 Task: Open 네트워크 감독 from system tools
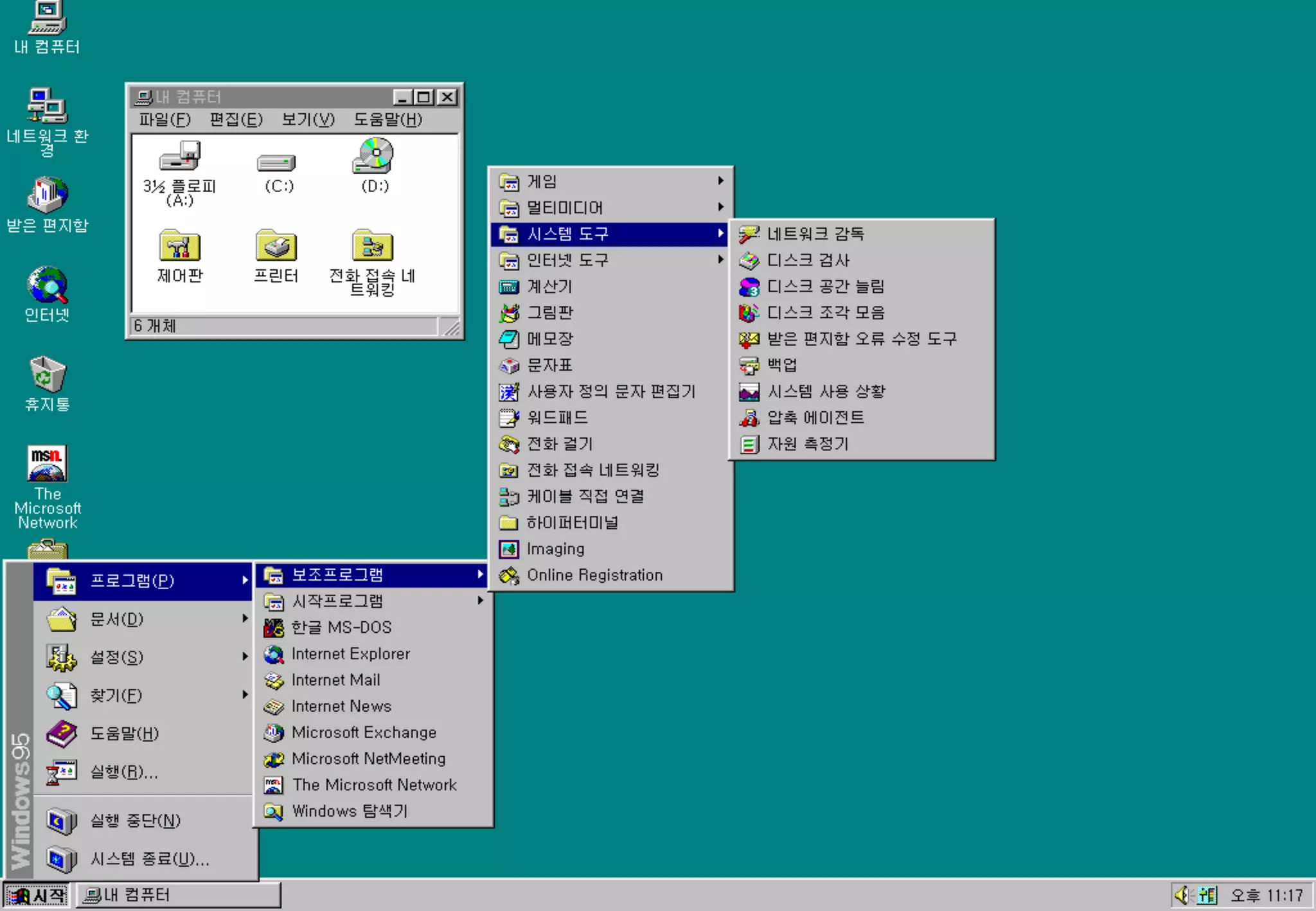(862, 234)
